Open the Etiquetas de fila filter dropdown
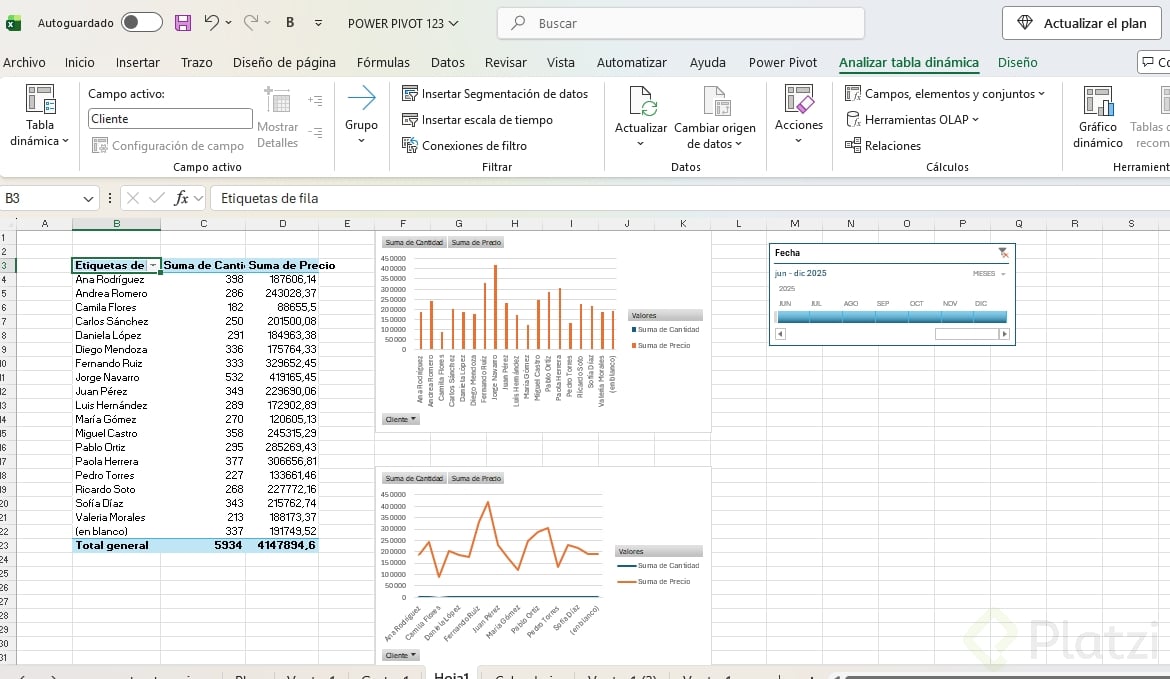Image resolution: width=1170 pixels, height=679 pixels. pos(153,266)
